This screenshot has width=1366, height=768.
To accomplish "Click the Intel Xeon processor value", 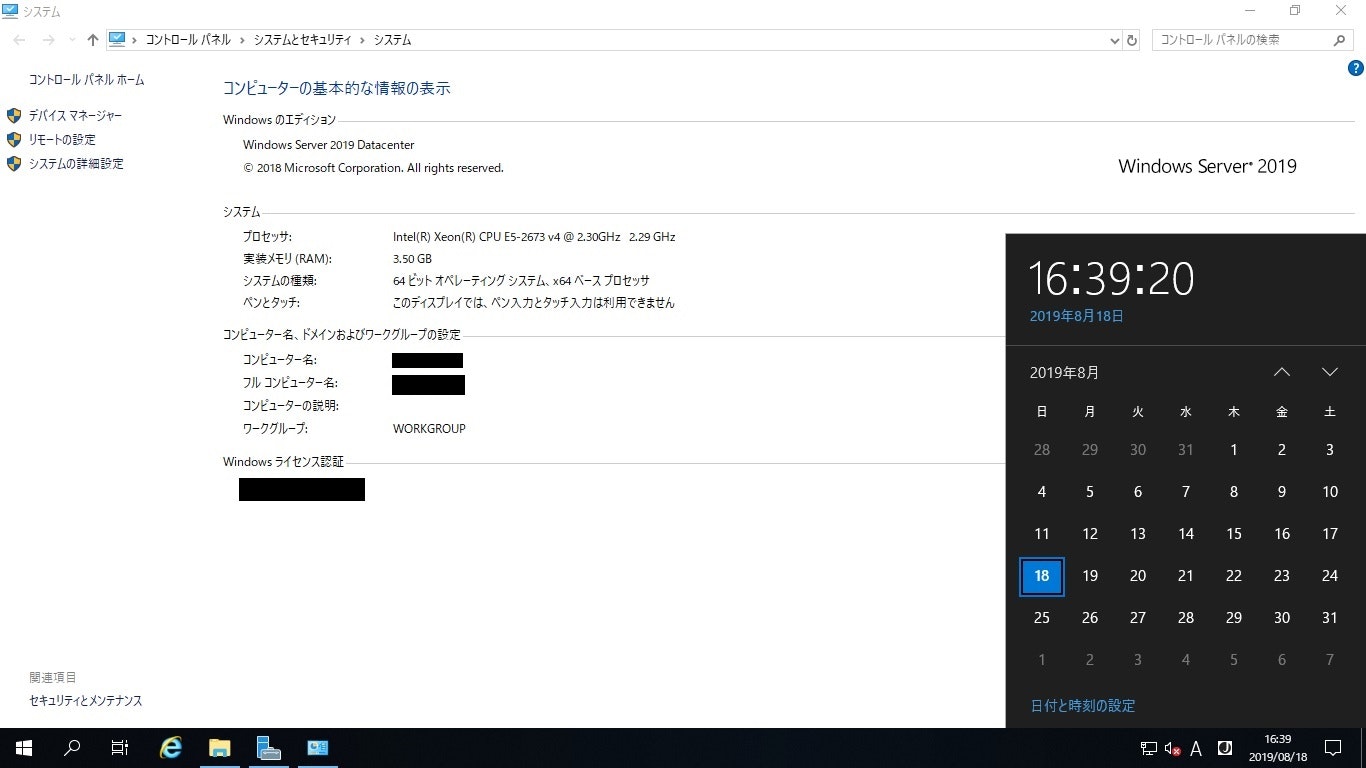I will (x=534, y=237).
